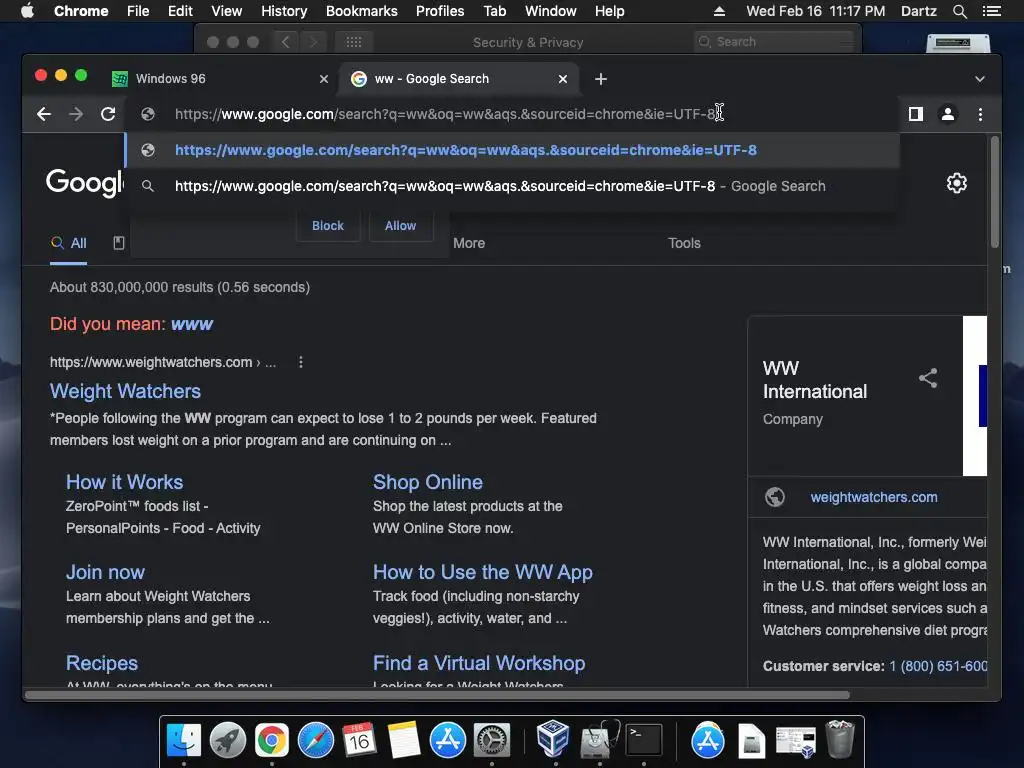Open the File menu
Viewport: 1024px width, 768px height.
click(x=138, y=11)
